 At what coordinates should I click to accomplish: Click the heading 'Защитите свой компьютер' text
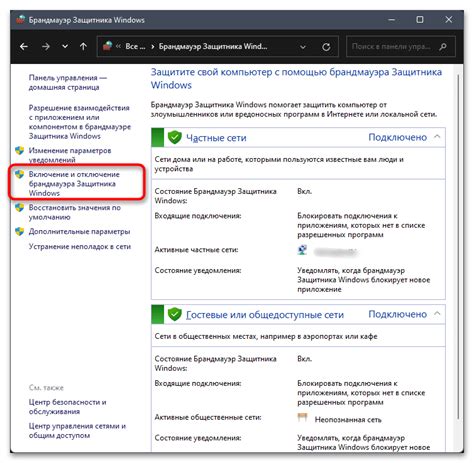pyautogui.click(x=297, y=78)
